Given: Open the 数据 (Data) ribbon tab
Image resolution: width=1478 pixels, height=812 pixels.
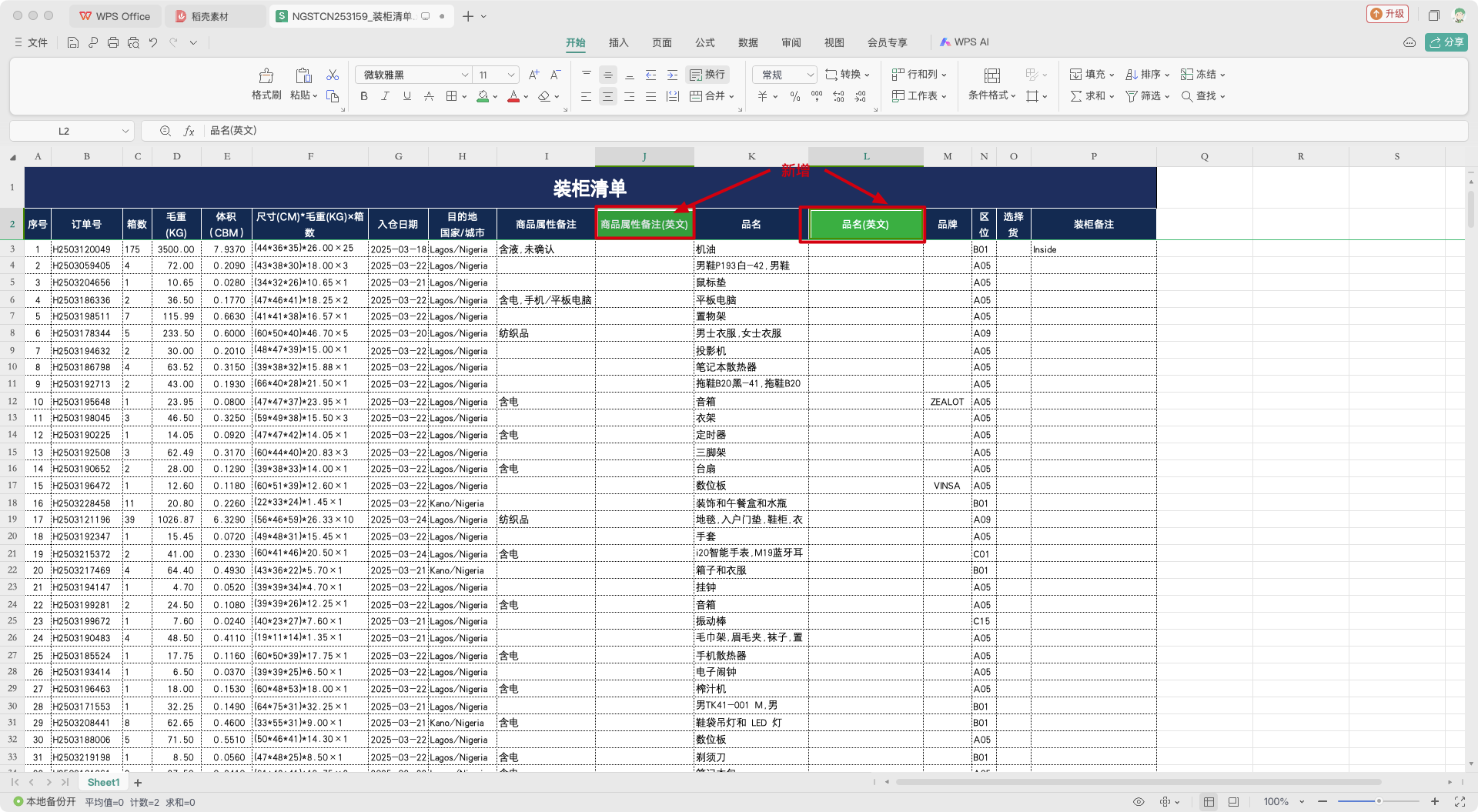Looking at the screenshot, I should click(x=747, y=42).
